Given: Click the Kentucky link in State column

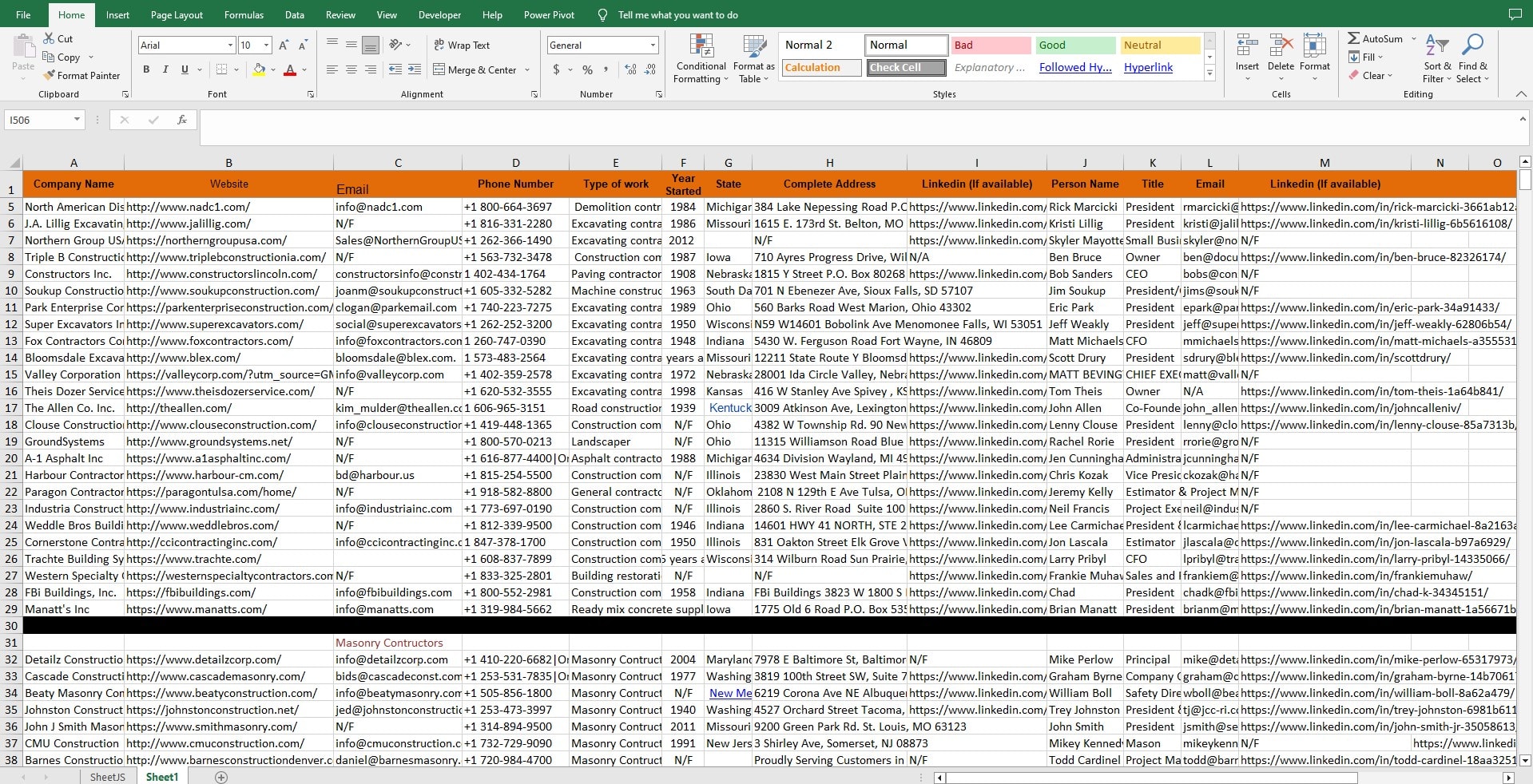Looking at the screenshot, I should [x=730, y=408].
